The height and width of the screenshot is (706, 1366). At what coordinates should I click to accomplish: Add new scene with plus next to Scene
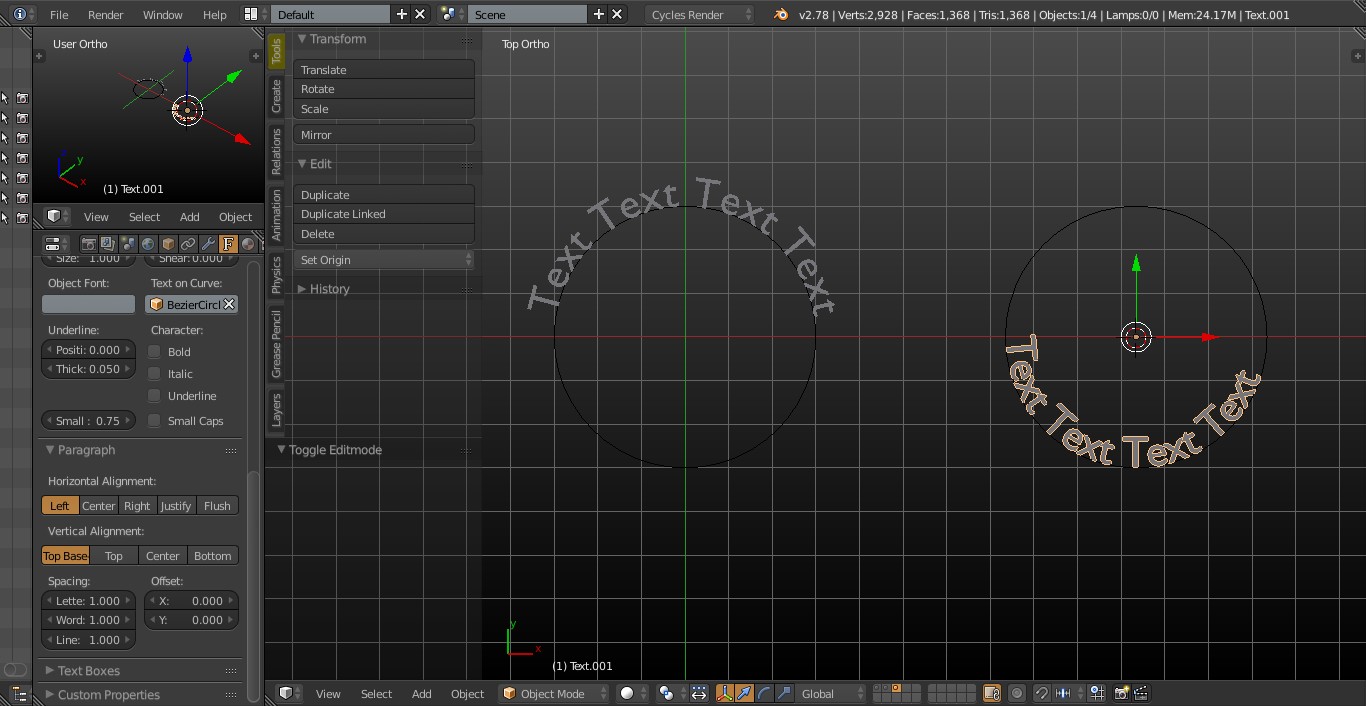(599, 14)
